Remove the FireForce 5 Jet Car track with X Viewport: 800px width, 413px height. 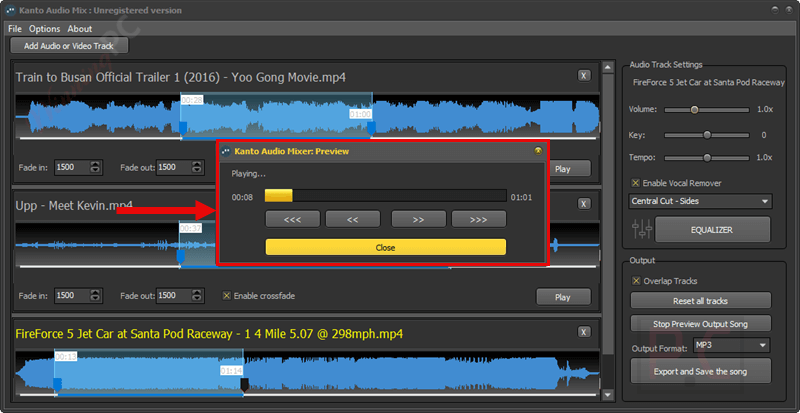pyautogui.click(x=584, y=332)
